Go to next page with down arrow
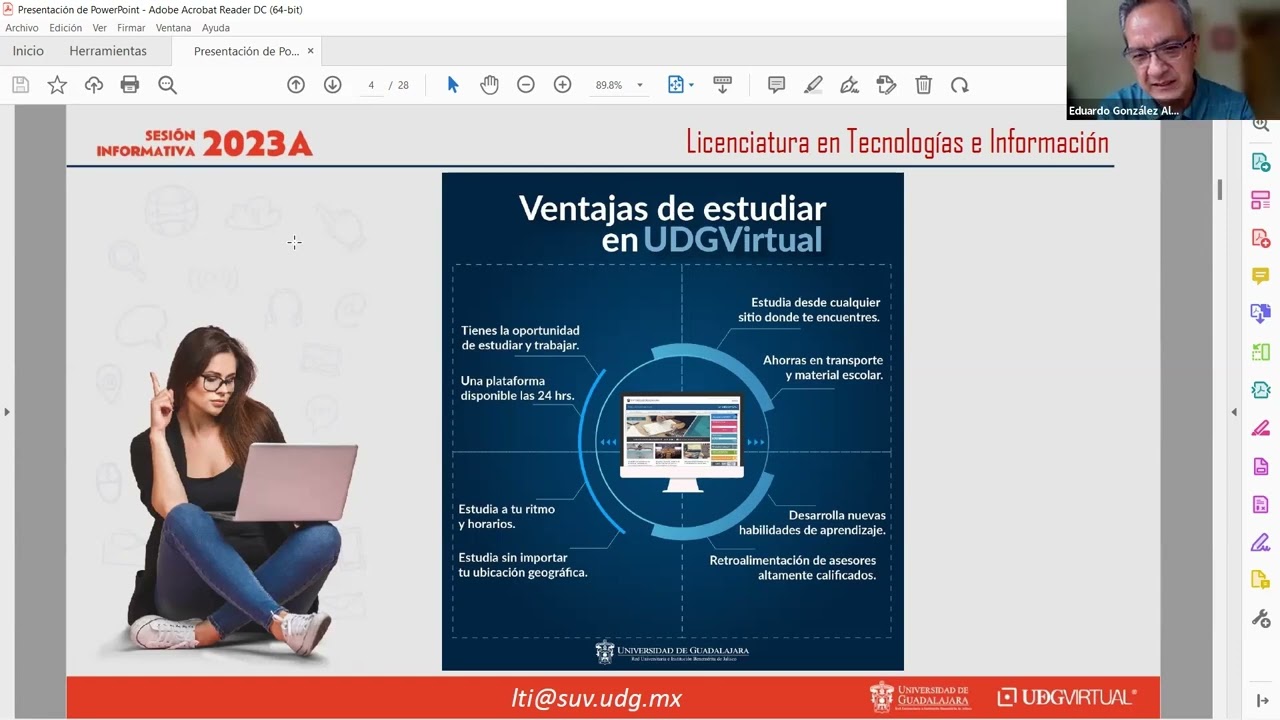The width and height of the screenshot is (1280, 720). (333, 85)
